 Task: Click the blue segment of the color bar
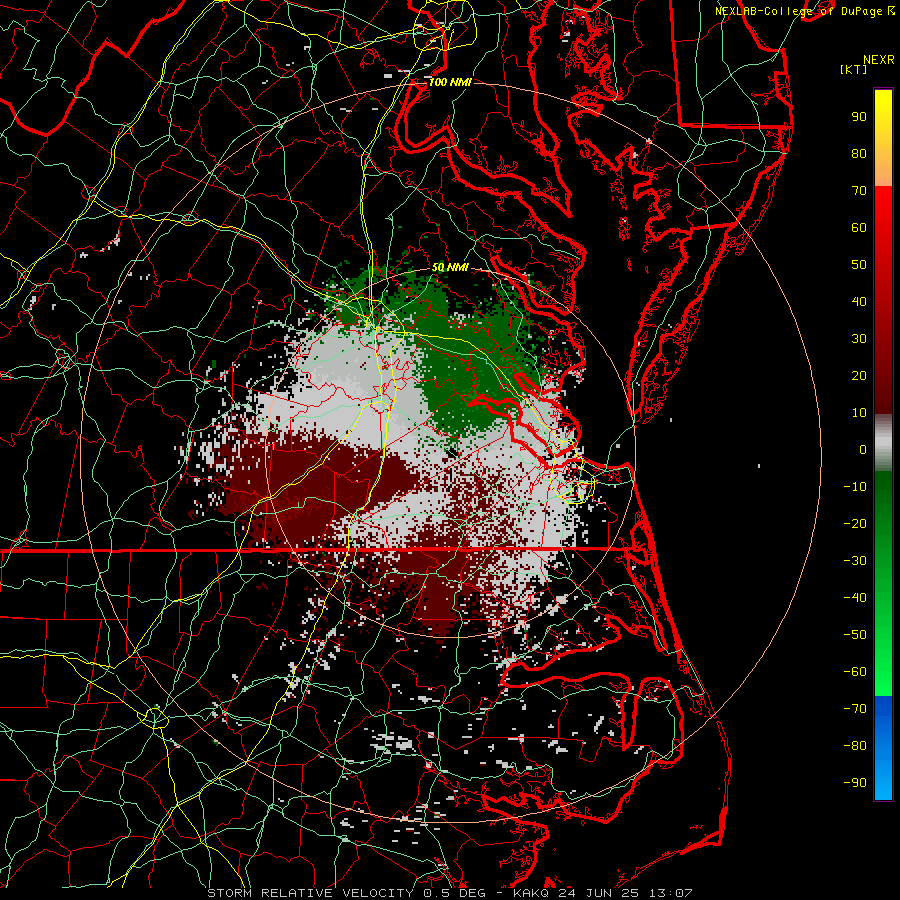pos(883,748)
